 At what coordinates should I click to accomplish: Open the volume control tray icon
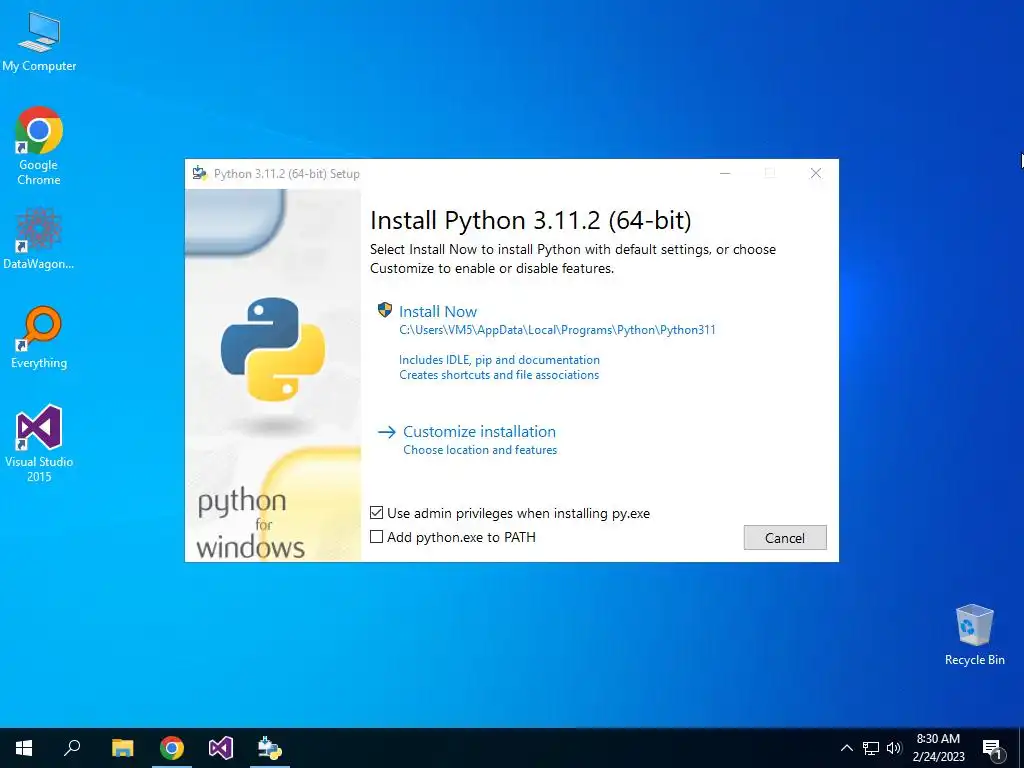pos(894,748)
